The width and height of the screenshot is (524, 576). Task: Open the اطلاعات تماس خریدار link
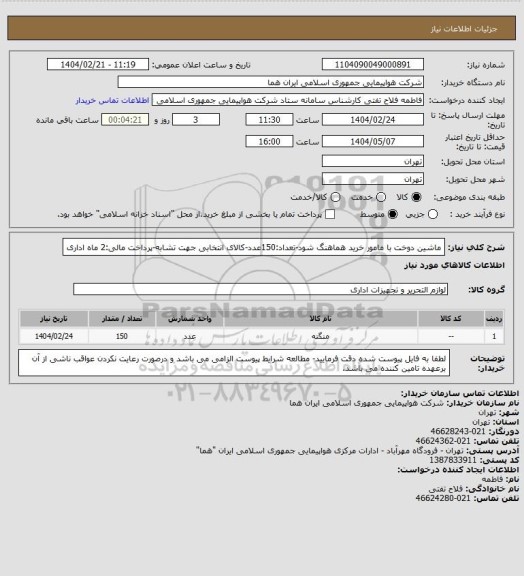tap(112, 100)
